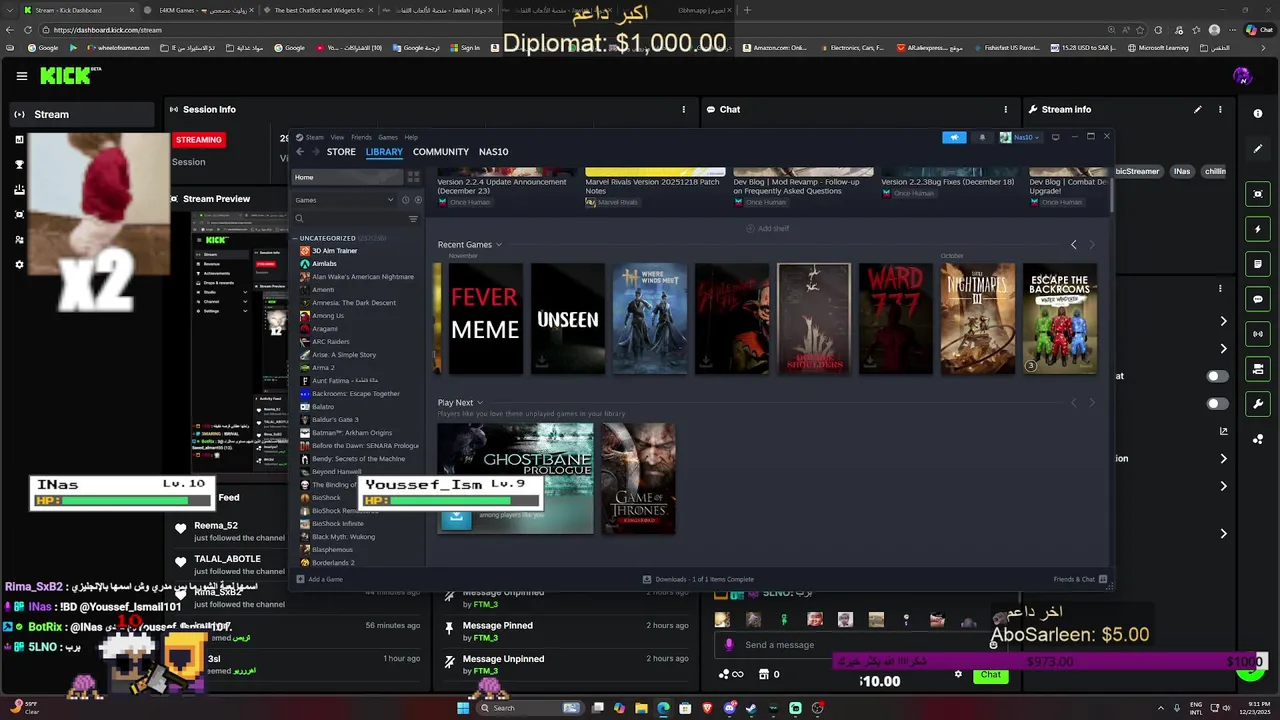Expand the first chevron row in right panel
1280x720 pixels.
(x=1223, y=321)
